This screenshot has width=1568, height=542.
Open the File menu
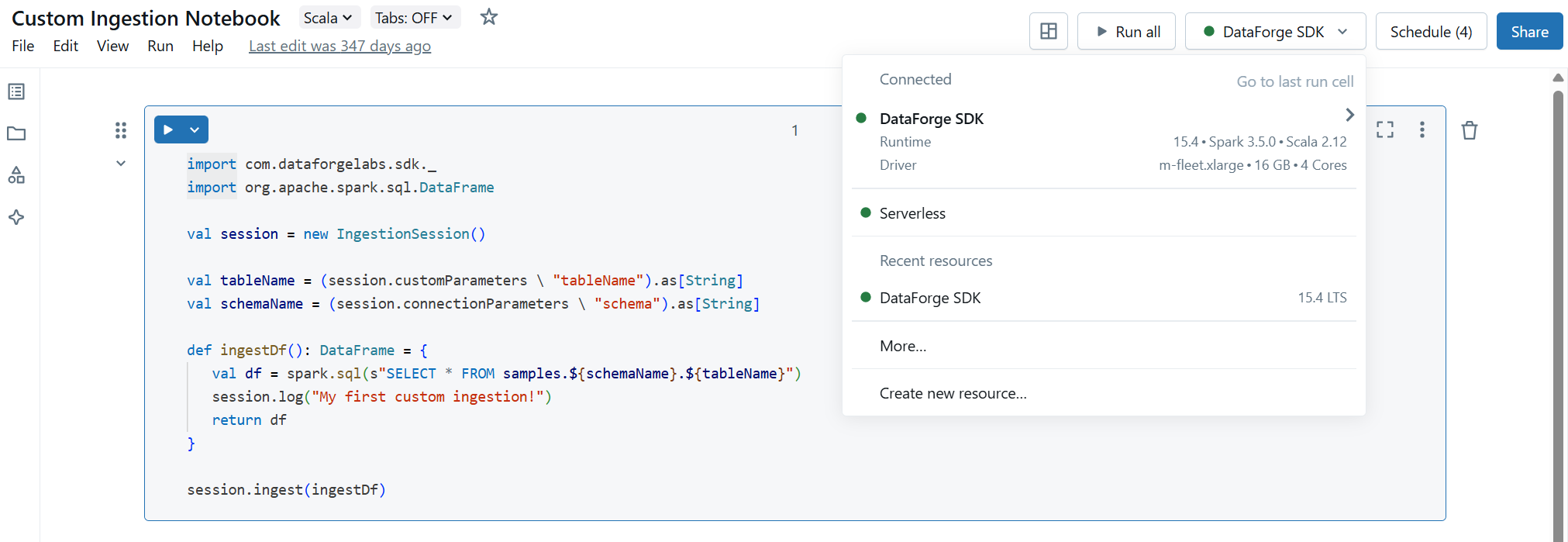coord(23,46)
